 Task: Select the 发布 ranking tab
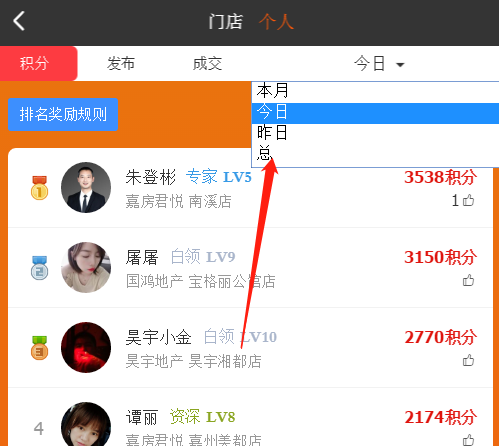pos(121,63)
